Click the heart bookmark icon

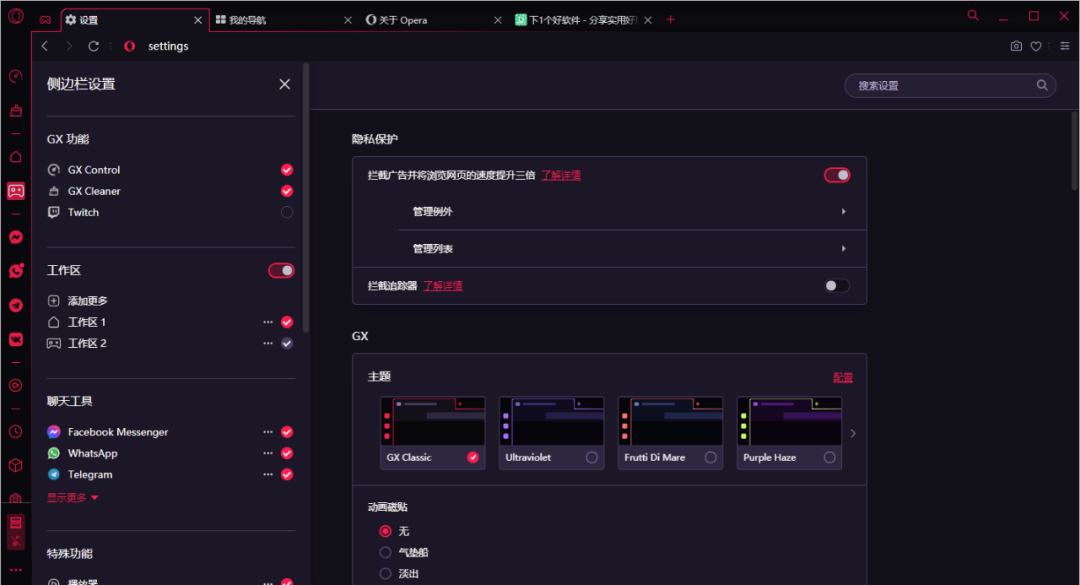[x=1036, y=46]
